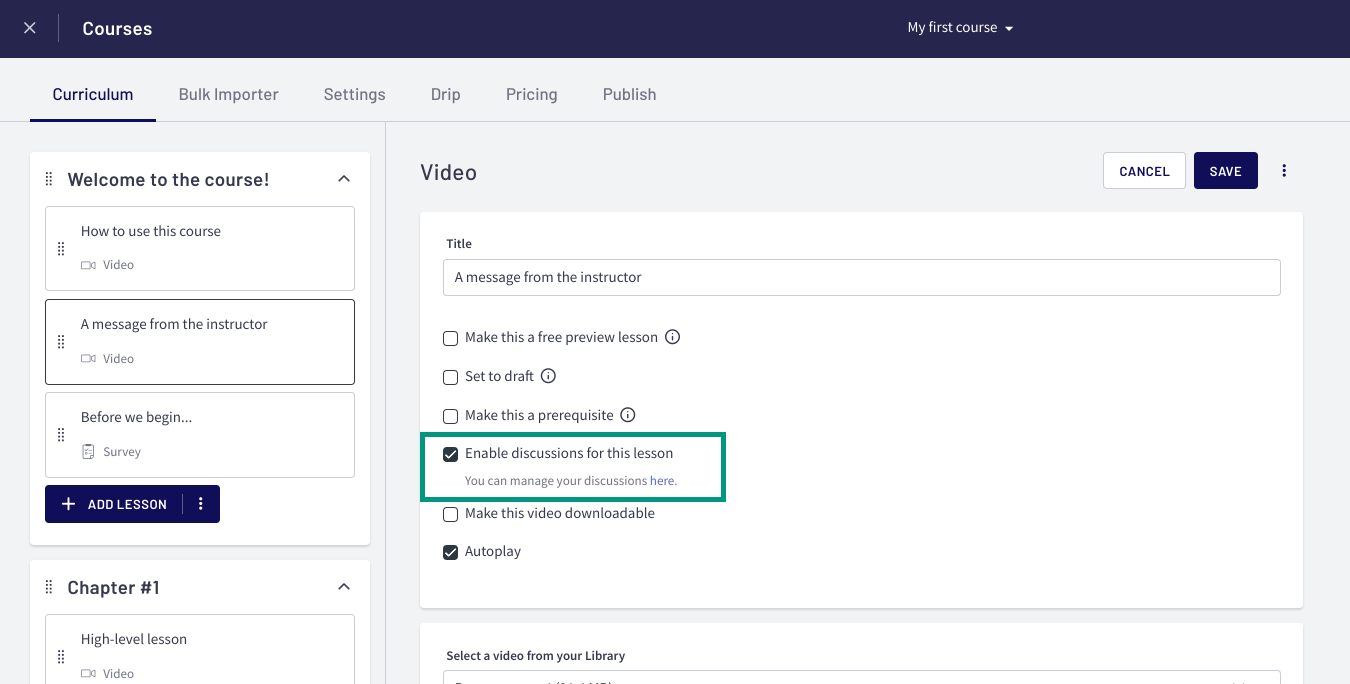Image resolution: width=1350 pixels, height=684 pixels.
Task: Click the info icon beside Make this a prerequisite
Action: point(628,414)
